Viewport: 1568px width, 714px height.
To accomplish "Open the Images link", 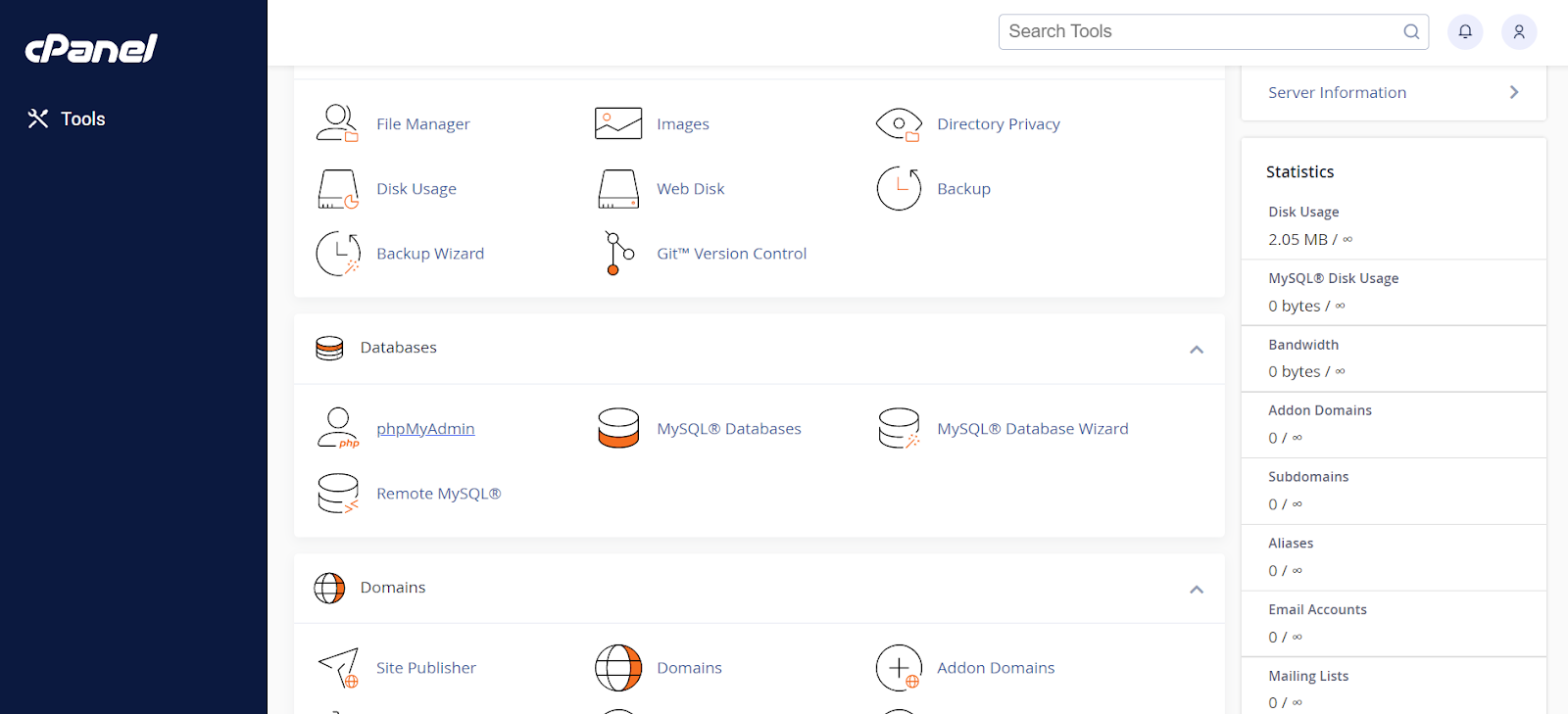I will 683,124.
